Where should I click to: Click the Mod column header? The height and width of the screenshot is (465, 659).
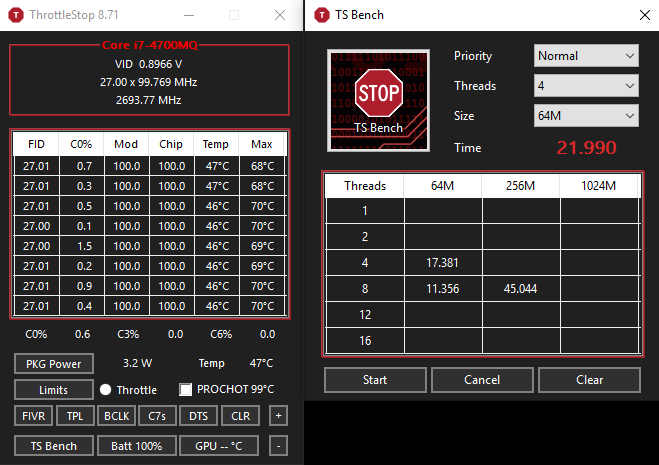pyautogui.click(x=126, y=144)
